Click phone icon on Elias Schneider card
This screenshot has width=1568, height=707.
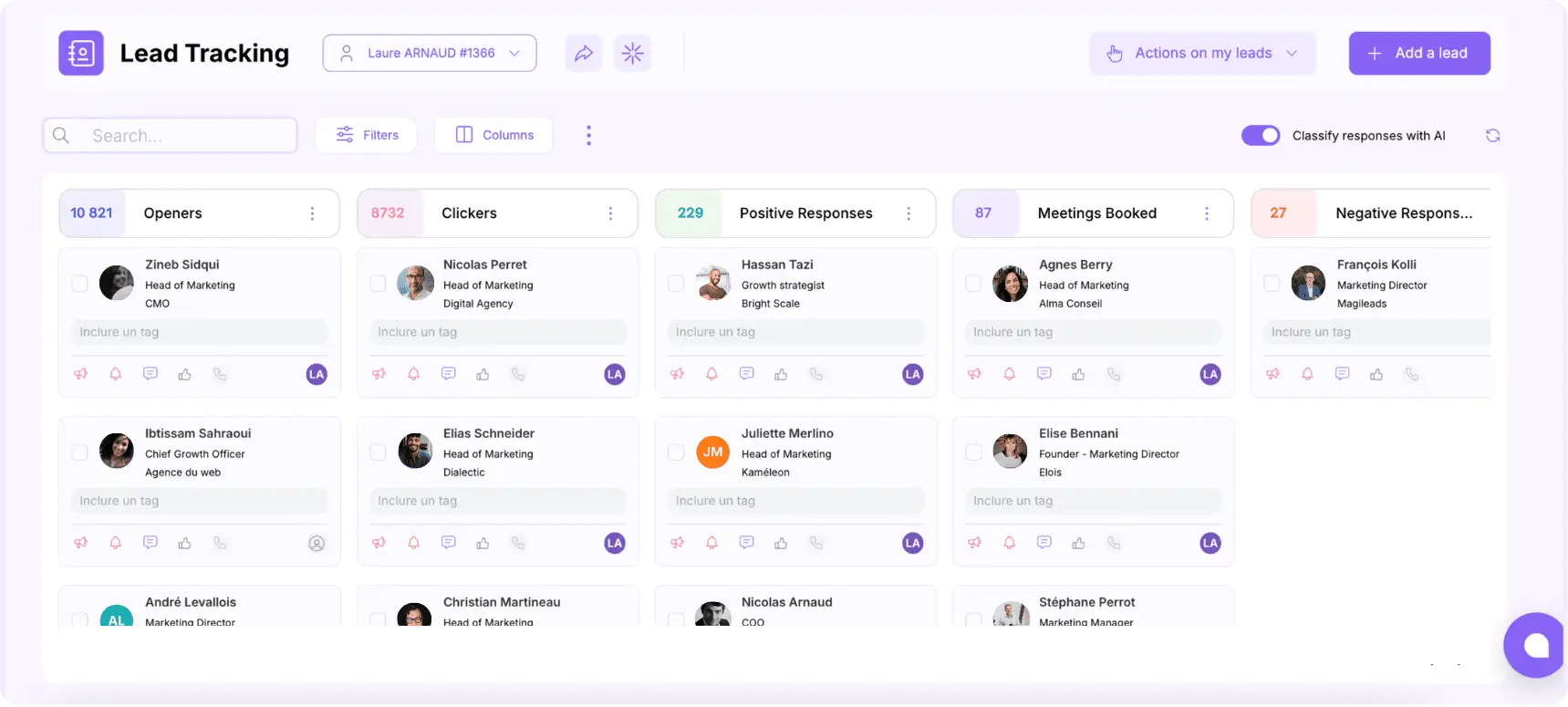518,543
